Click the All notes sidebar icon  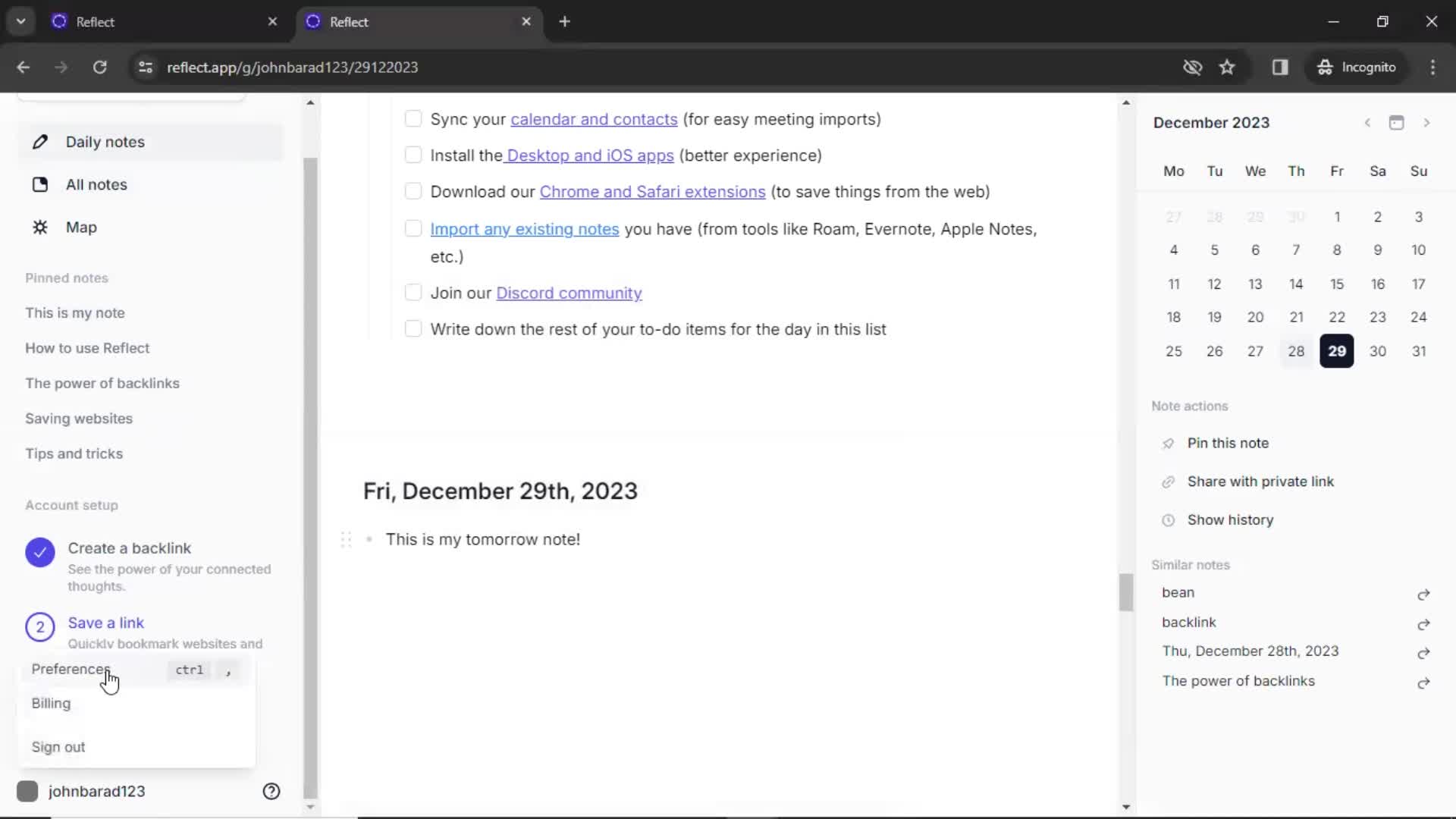click(x=39, y=184)
